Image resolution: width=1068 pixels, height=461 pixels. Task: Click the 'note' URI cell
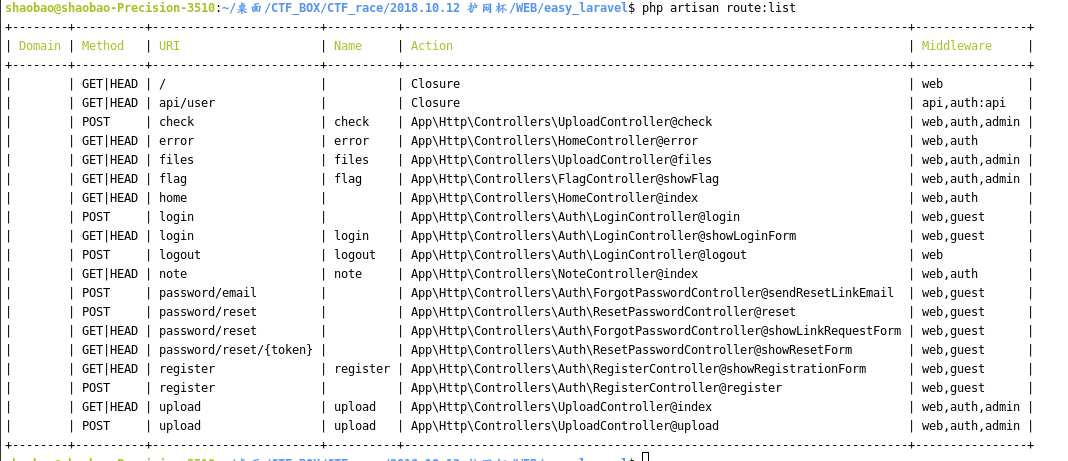(x=173, y=274)
